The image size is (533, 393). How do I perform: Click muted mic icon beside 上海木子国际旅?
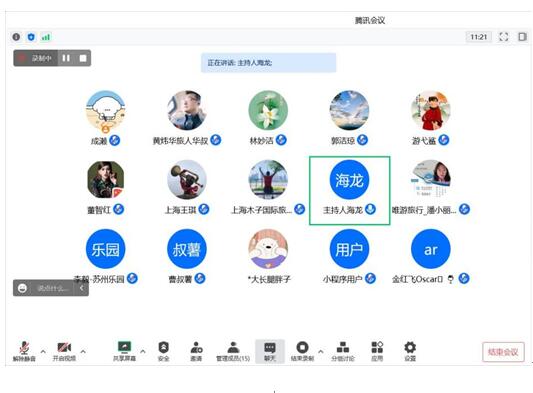[299, 209]
